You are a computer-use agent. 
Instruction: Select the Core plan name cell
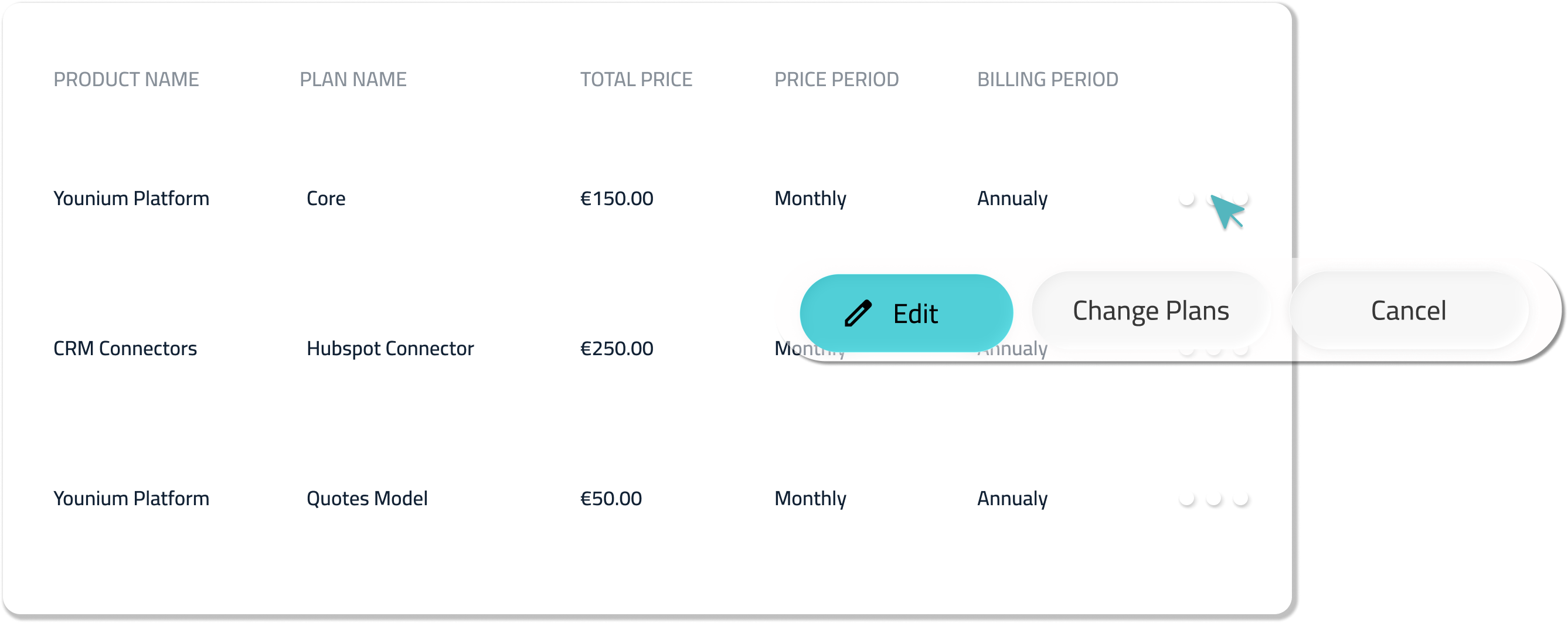tap(326, 198)
